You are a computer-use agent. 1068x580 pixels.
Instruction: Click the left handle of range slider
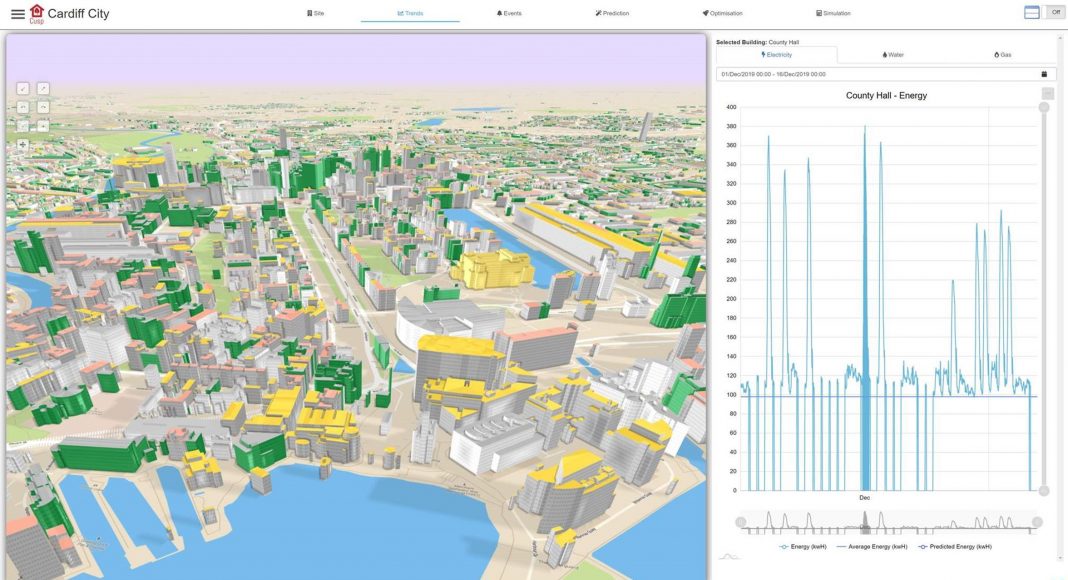(741, 522)
